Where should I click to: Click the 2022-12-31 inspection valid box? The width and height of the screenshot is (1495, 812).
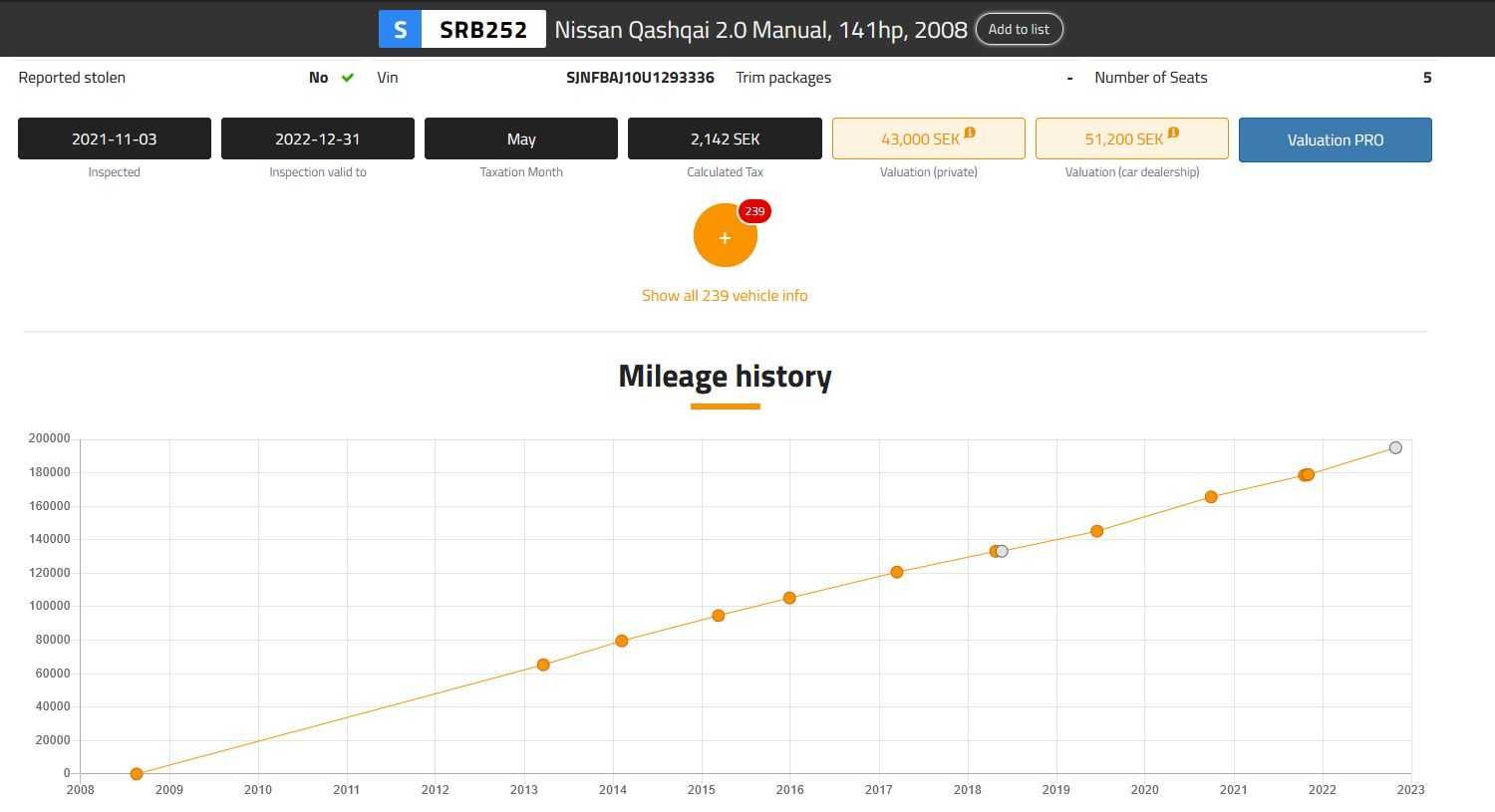tap(318, 138)
